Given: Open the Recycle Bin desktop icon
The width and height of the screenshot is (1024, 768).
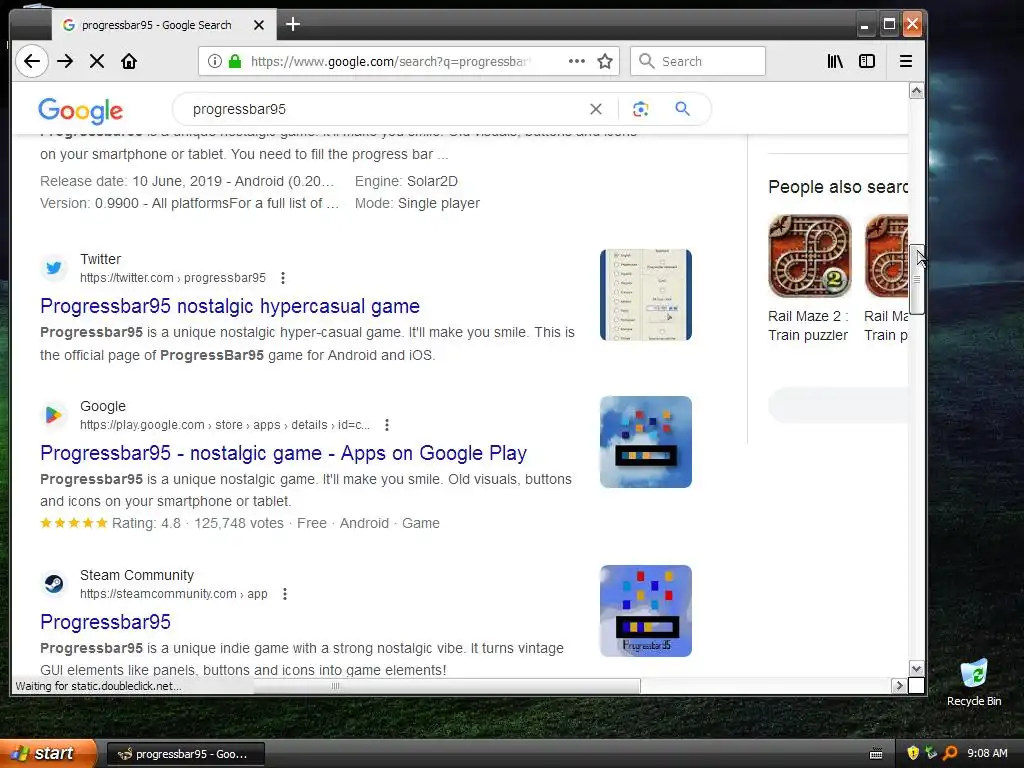Looking at the screenshot, I should [974, 683].
